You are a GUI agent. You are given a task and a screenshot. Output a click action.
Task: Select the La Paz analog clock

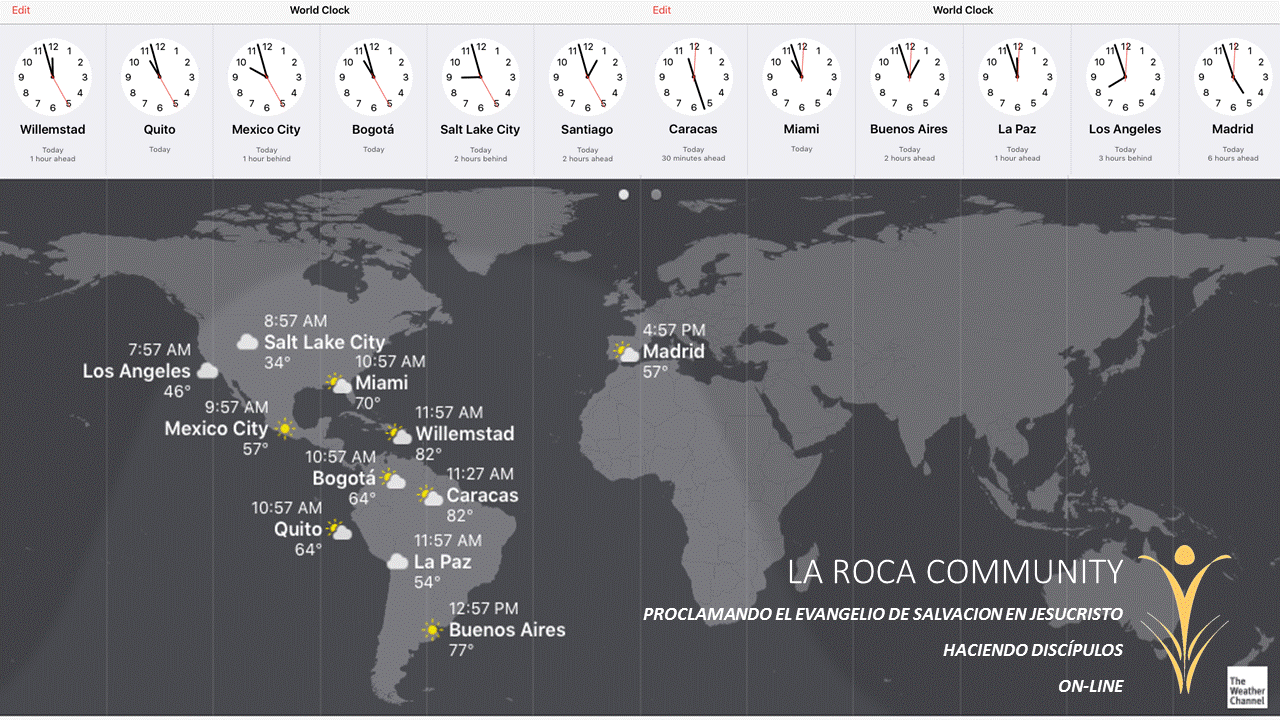point(1018,77)
